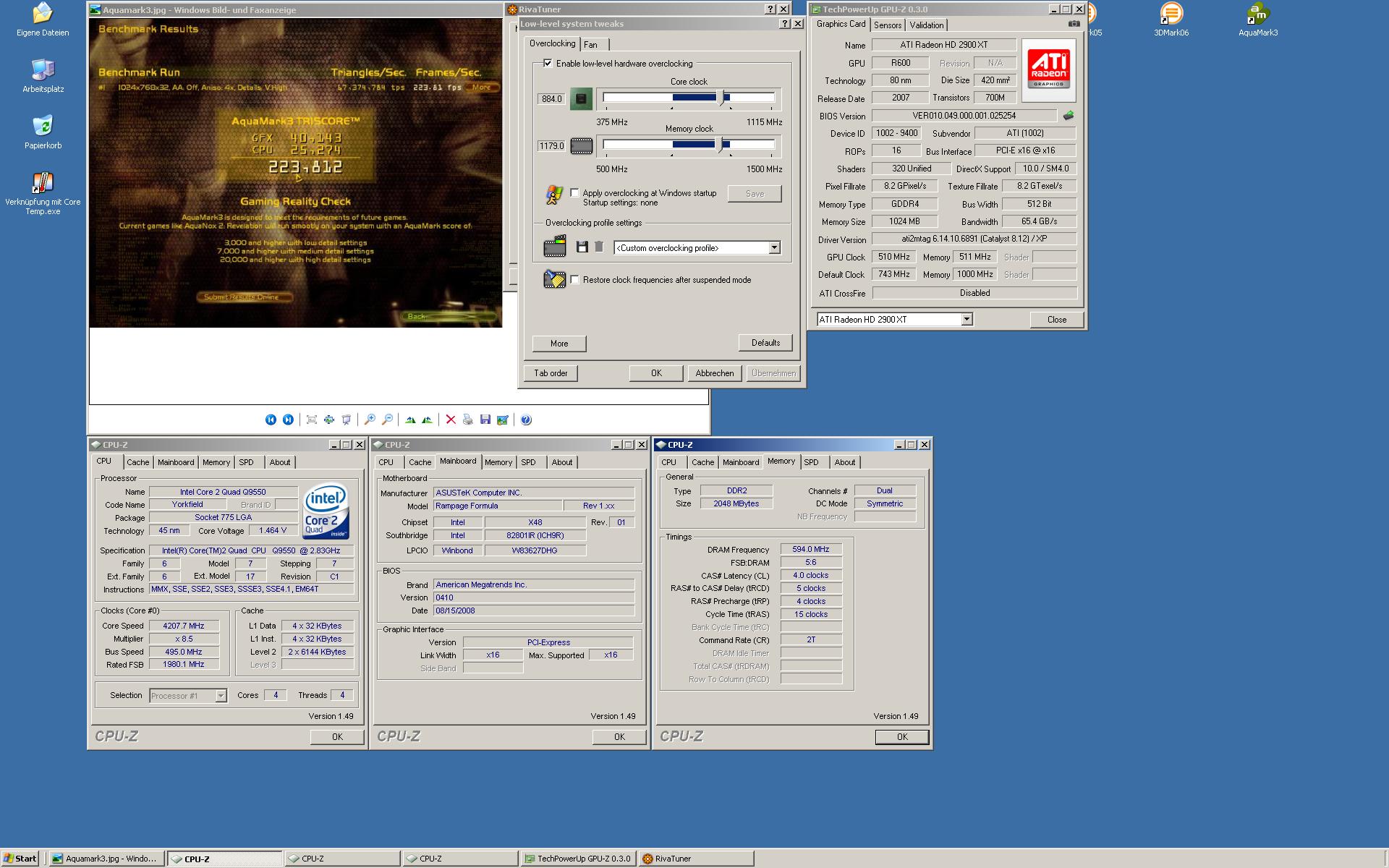
Task: Take GPU-Z screenshot with camera icon
Action: 1074,24
